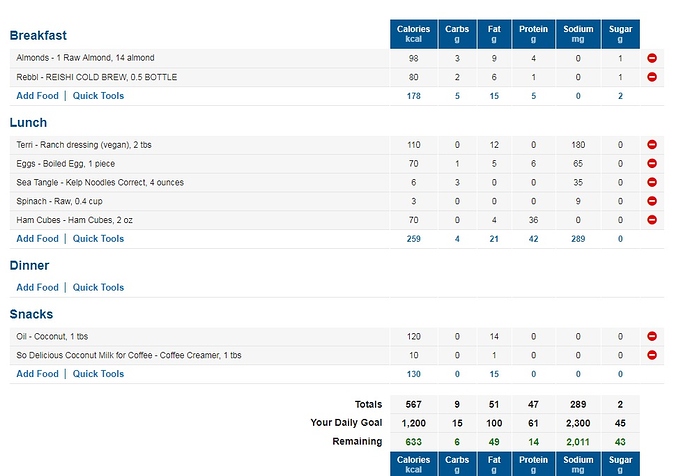Open Quick Tools for Dinner

[x=98, y=287]
